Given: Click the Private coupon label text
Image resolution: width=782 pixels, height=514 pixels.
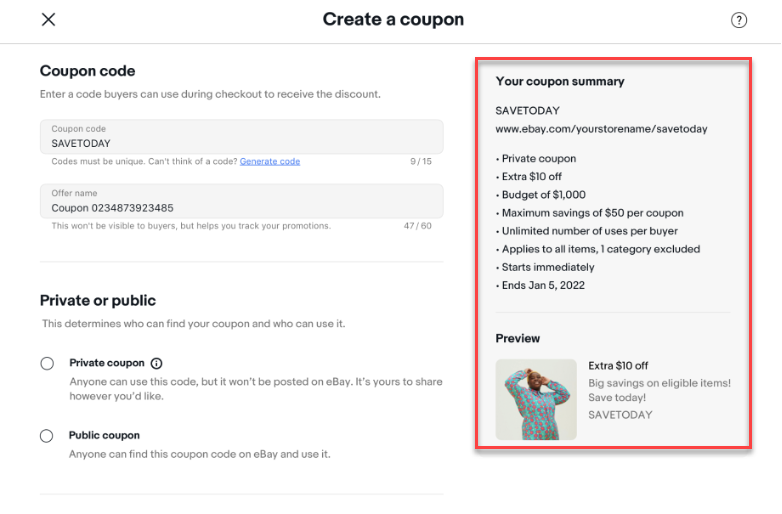Looking at the screenshot, I should [x=107, y=363].
